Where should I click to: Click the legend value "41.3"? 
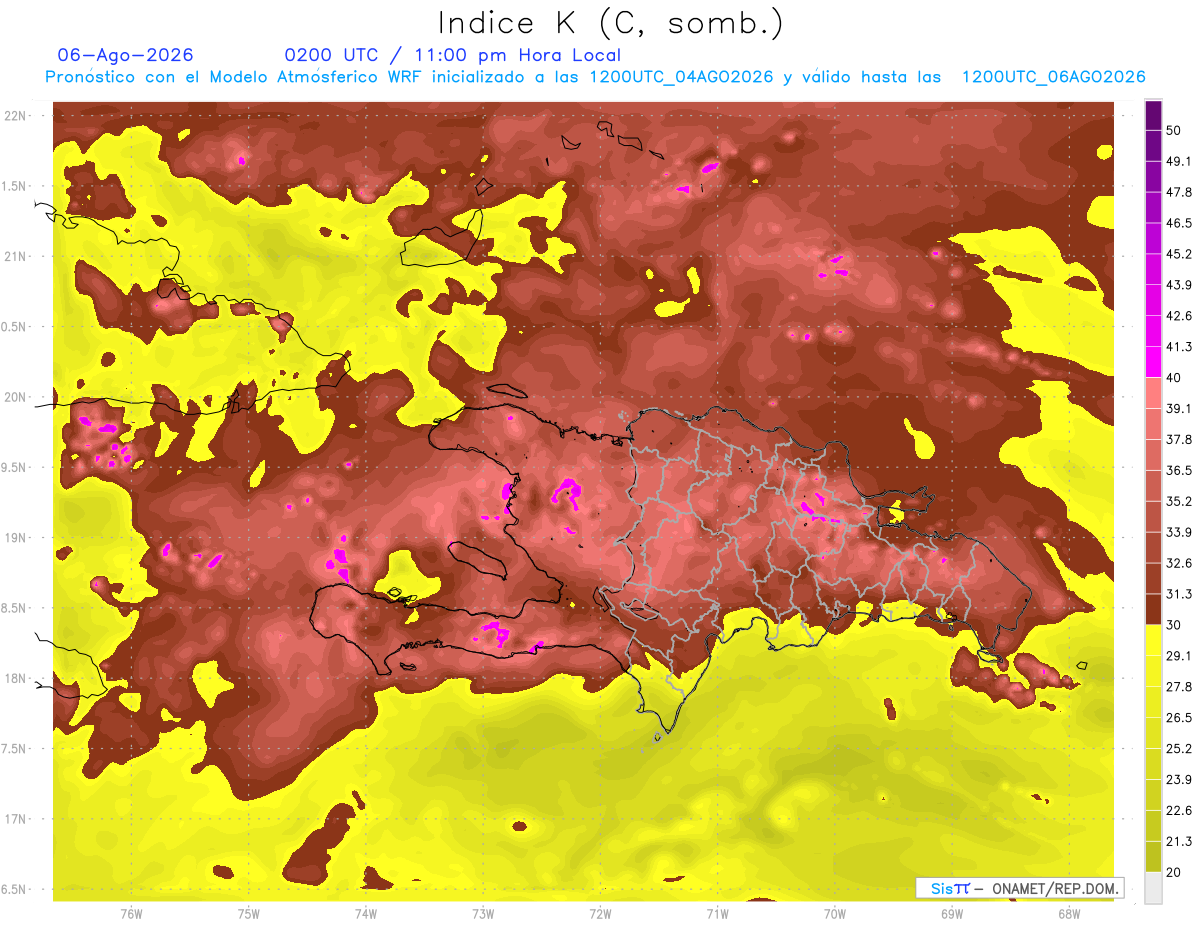pos(1178,347)
